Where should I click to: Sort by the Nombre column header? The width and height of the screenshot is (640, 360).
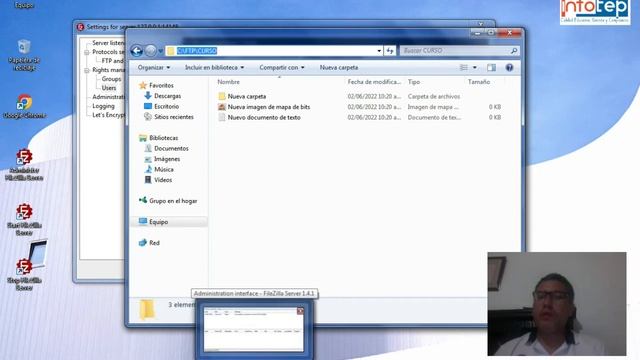229,82
